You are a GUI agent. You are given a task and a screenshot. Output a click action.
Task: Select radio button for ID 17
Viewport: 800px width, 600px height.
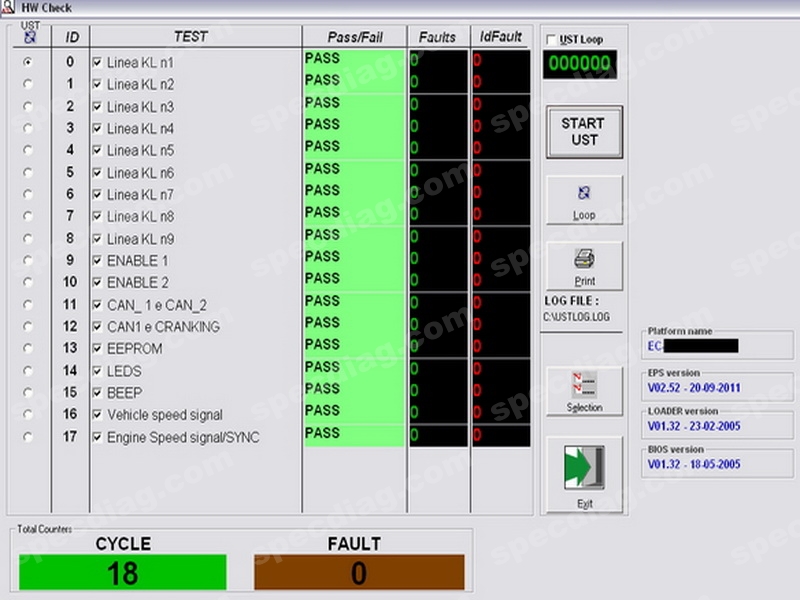click(x=27, y=436)
